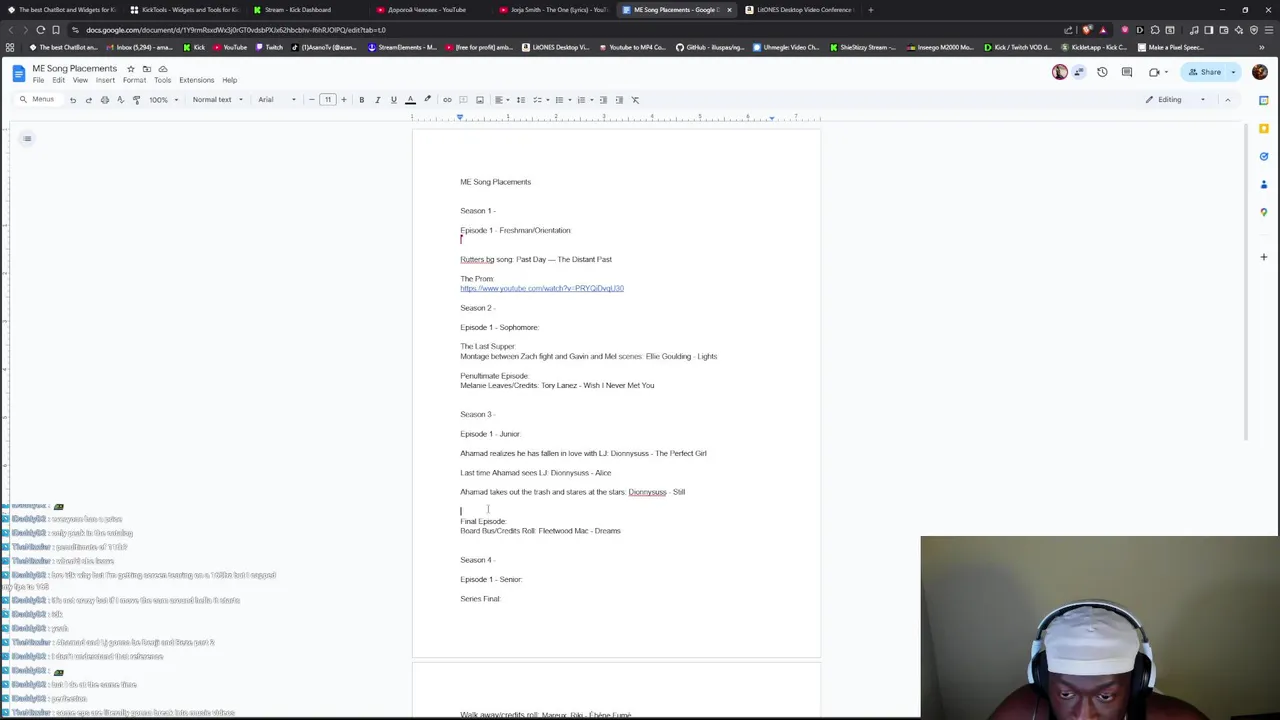Toggle the numbered list
Screen dimensions: 1280x720
pyautogui.click(x=583, y=100)
